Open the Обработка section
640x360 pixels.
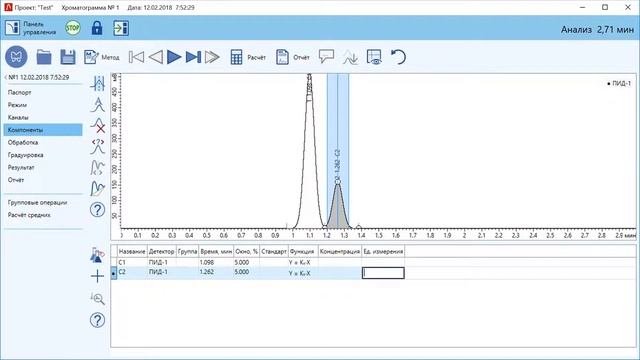click(x=23, y=142)
